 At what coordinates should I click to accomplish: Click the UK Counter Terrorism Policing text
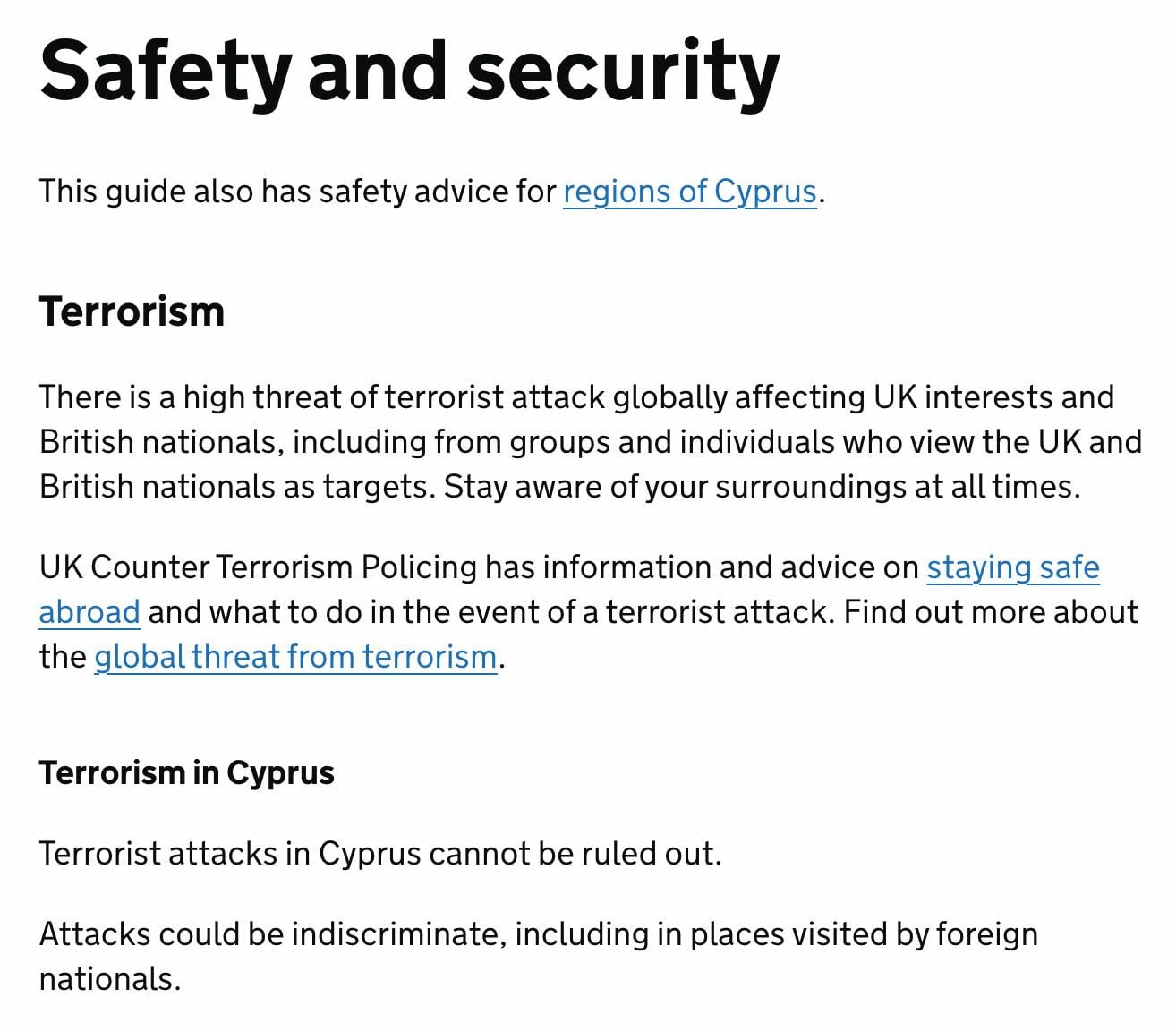[258, 567]
